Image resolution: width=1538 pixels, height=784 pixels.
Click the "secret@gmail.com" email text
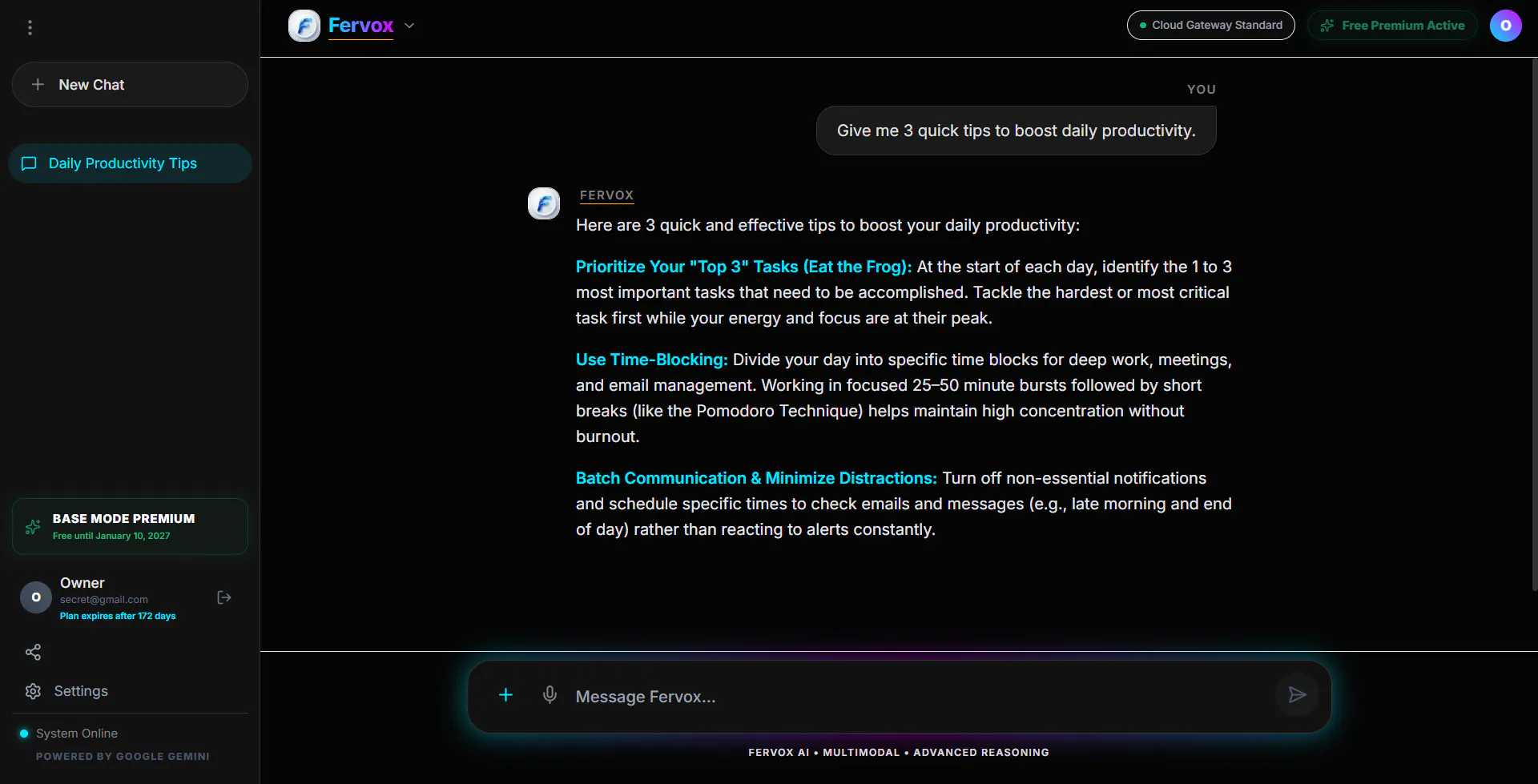click(104, 600)
